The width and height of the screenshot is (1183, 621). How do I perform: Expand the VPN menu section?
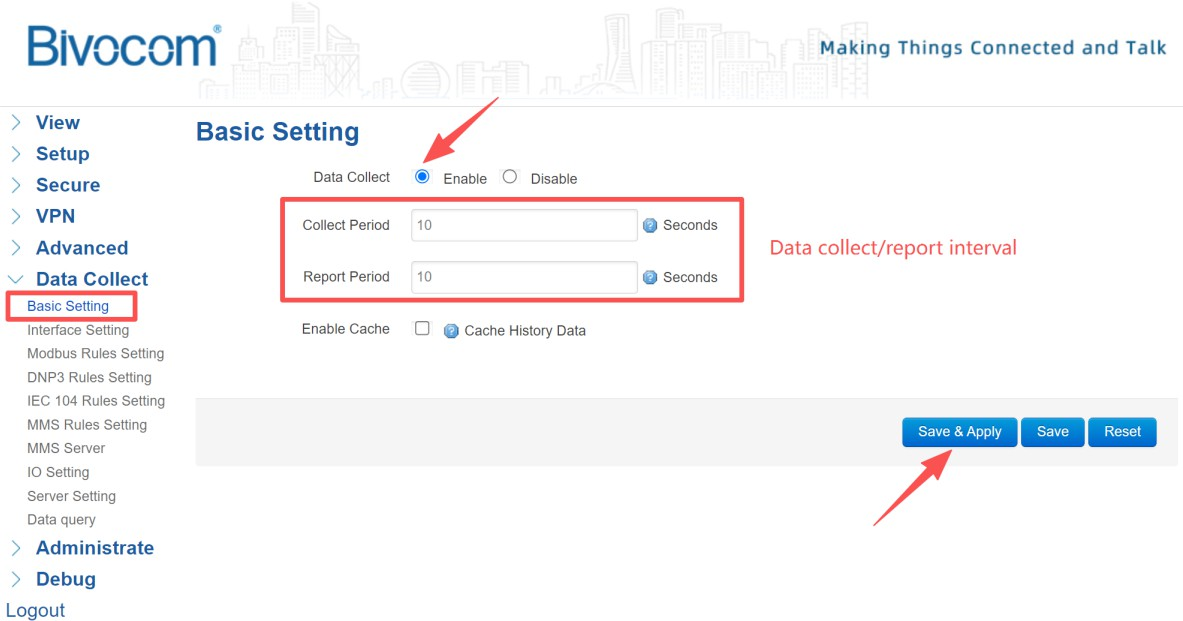point(55,216)
